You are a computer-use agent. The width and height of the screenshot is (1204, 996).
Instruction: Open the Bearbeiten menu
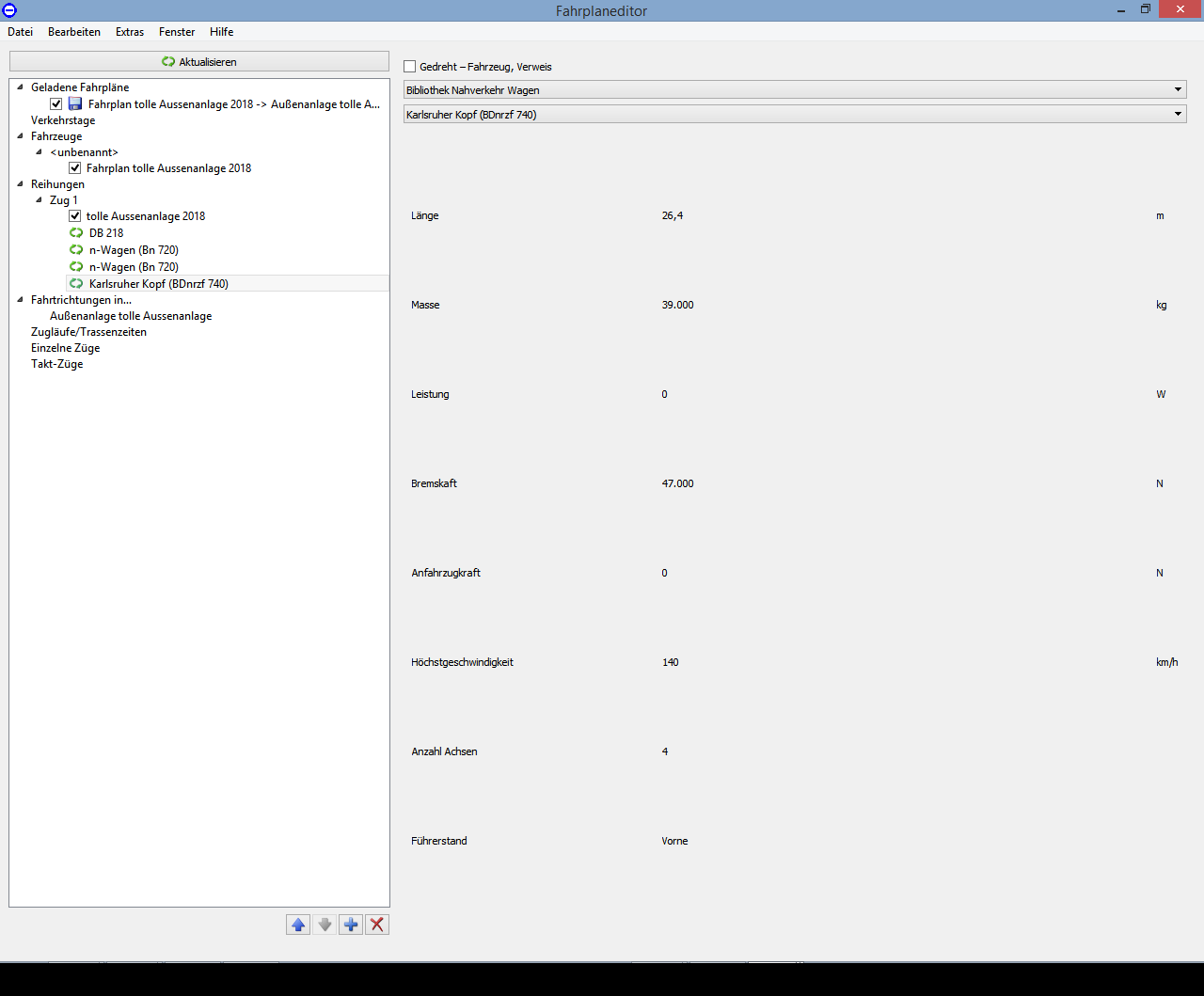click(x=74, y=32)
